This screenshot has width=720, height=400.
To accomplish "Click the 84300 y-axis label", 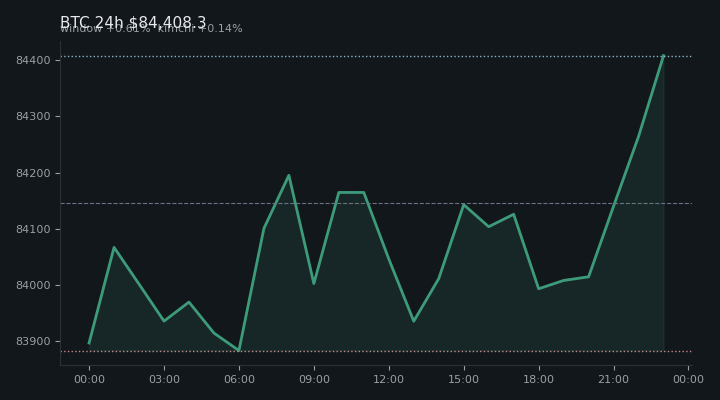I will [x=31, y=117].
